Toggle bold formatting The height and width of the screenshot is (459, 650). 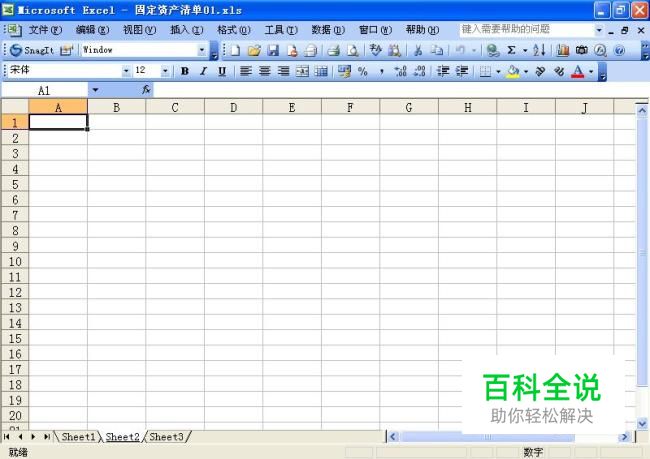185,71
